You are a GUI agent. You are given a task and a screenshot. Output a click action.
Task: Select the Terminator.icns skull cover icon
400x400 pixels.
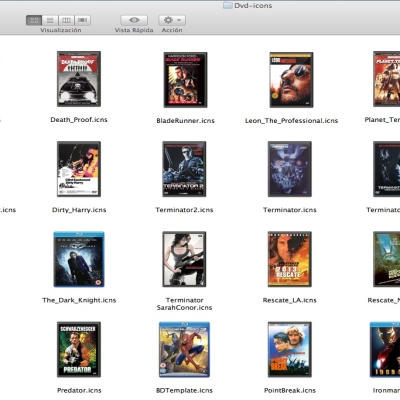point(290,169)
